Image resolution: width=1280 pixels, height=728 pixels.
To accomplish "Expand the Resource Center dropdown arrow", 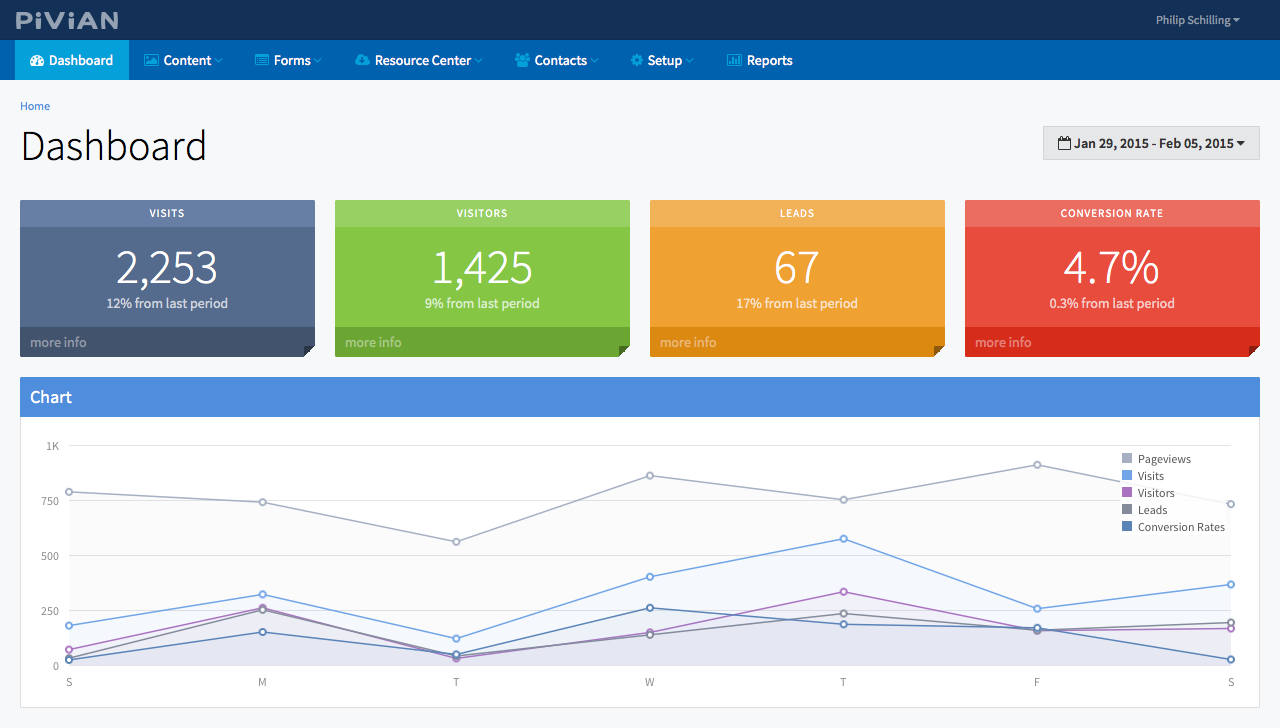I will point(478,62).
